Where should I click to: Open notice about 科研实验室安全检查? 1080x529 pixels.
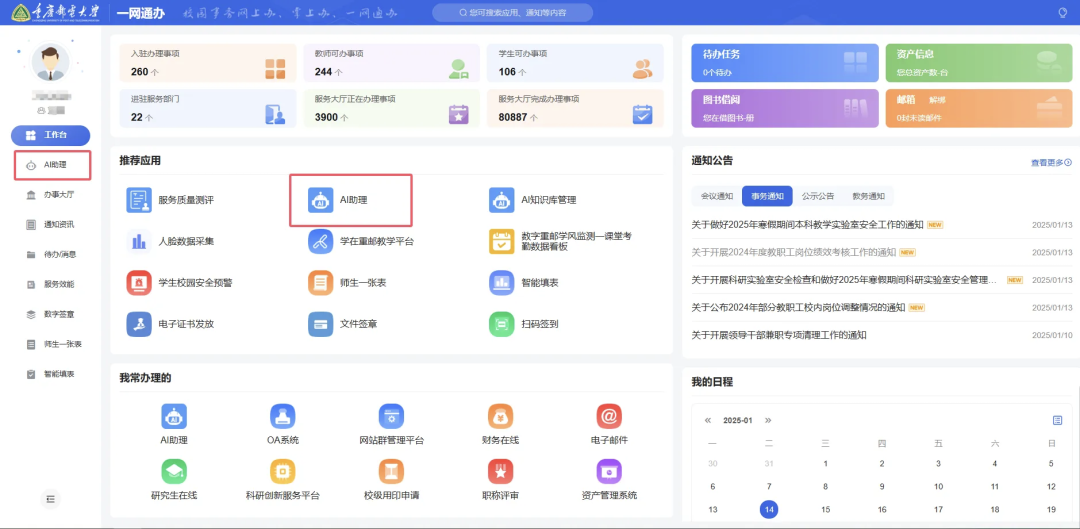pos(844,280)
